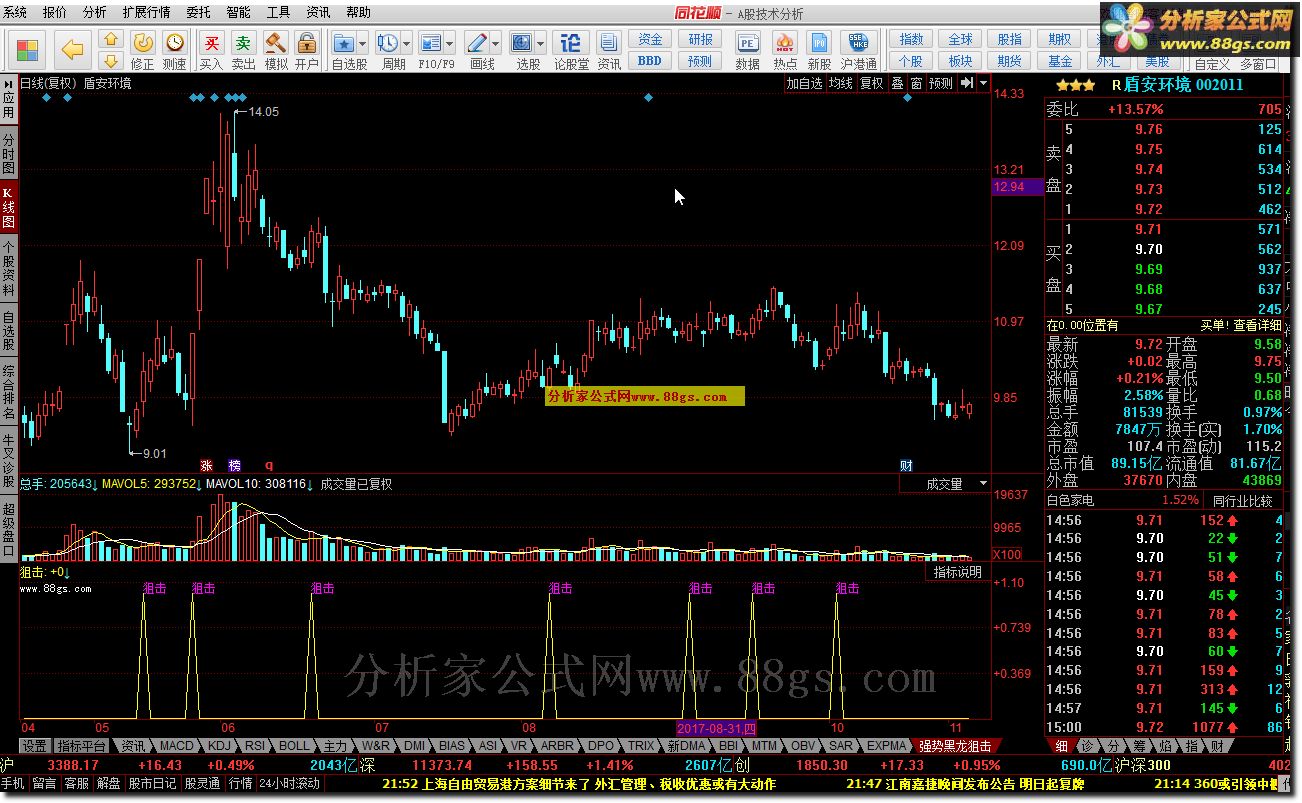Click the 同行业比较 button

point(1243,500)
